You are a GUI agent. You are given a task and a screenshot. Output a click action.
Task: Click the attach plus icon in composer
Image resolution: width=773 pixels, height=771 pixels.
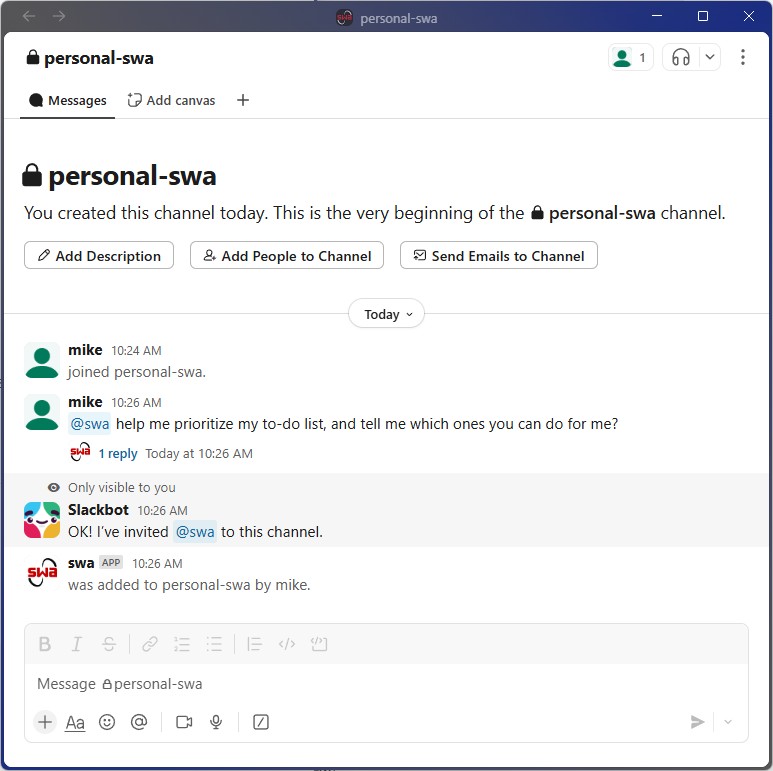45,722
